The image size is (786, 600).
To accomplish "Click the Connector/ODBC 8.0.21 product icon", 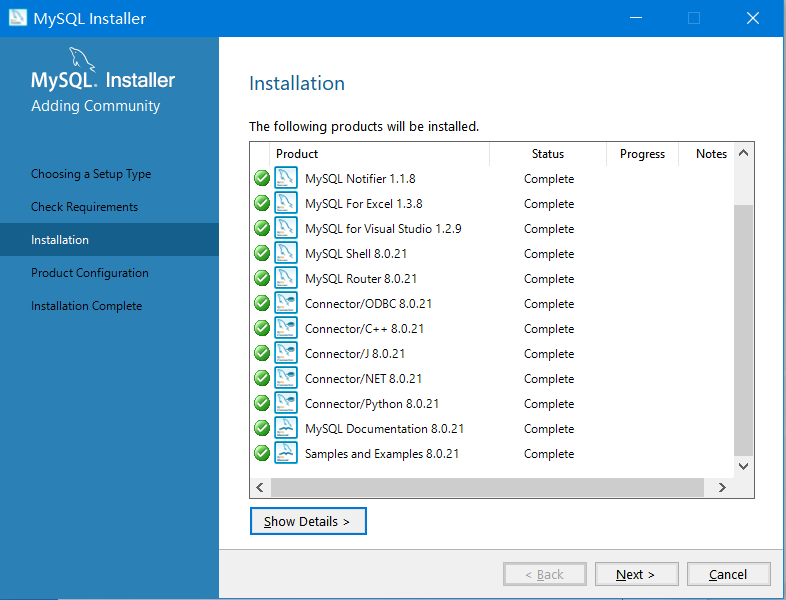I will click(x=286, y=304).
